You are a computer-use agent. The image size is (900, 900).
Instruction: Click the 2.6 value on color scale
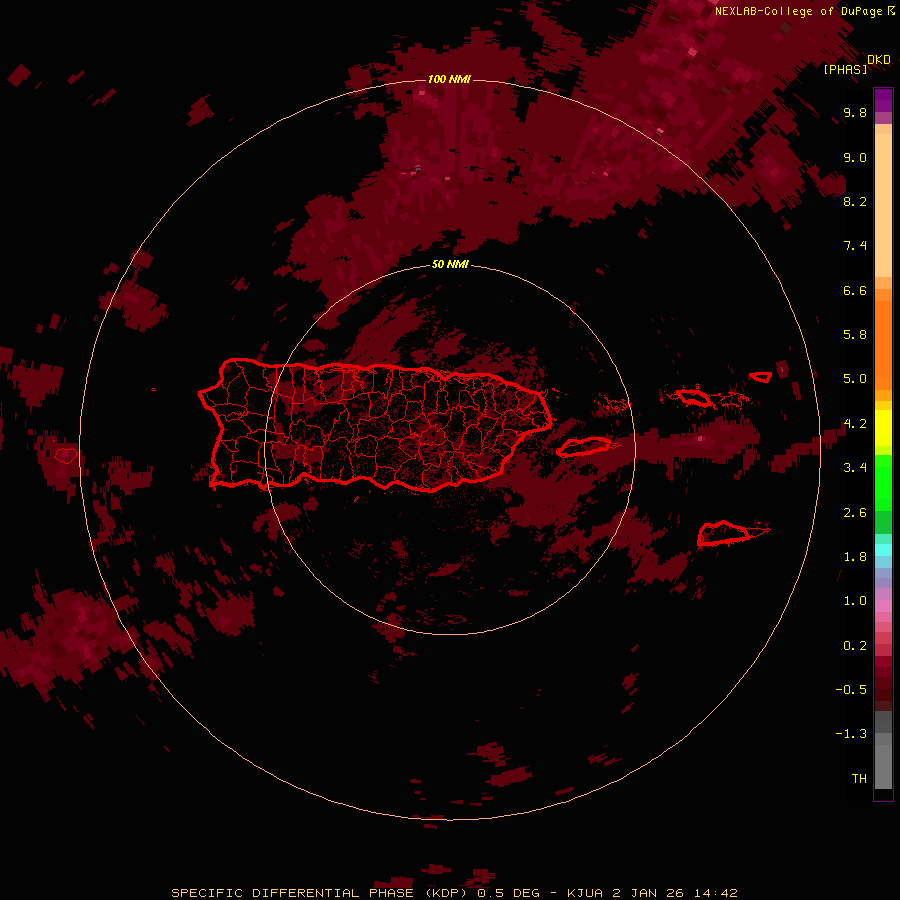tap(855, 513)
